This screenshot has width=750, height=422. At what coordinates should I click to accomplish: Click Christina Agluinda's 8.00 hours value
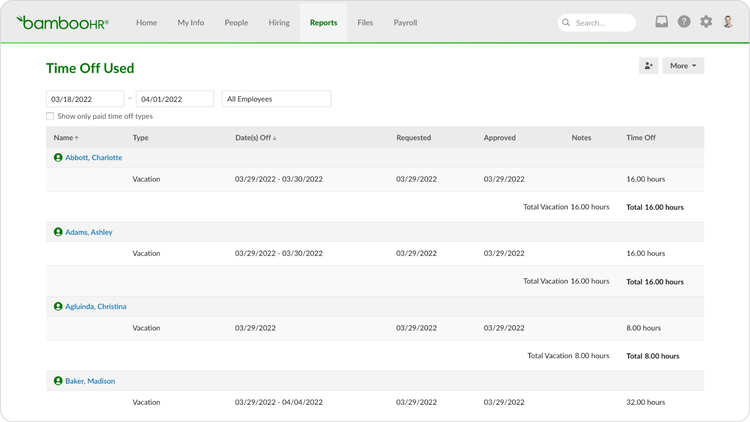tap(644, 328)
